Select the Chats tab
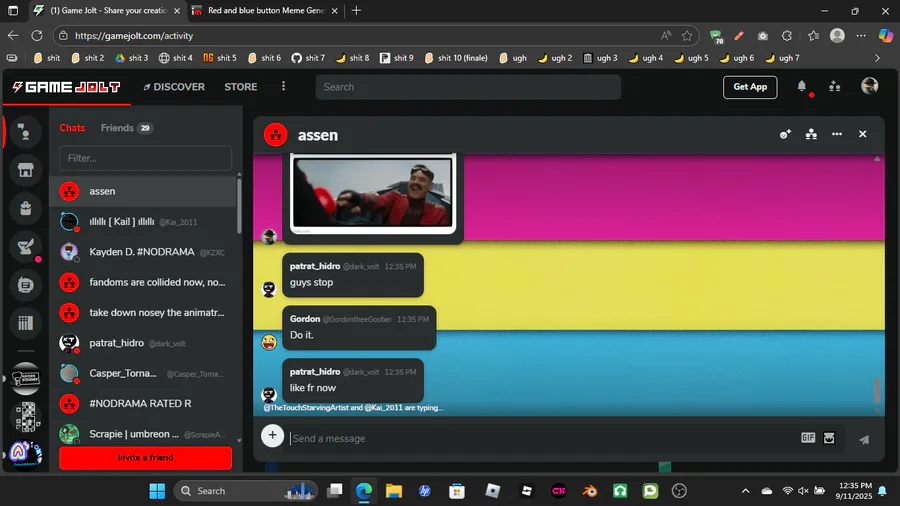The width and height of the screenshot is (900, 506). (72, 128)
